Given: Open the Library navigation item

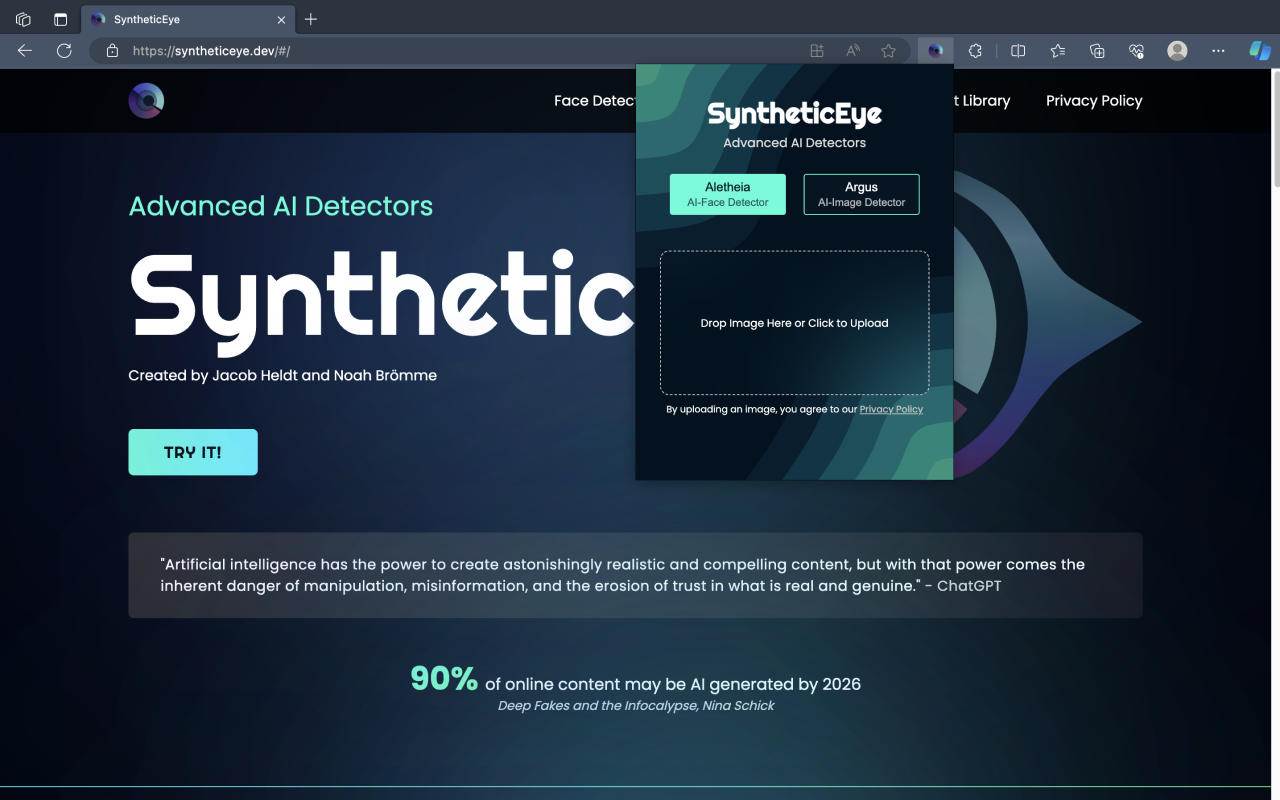Looking at the screenshot, I should pos(981,101).
